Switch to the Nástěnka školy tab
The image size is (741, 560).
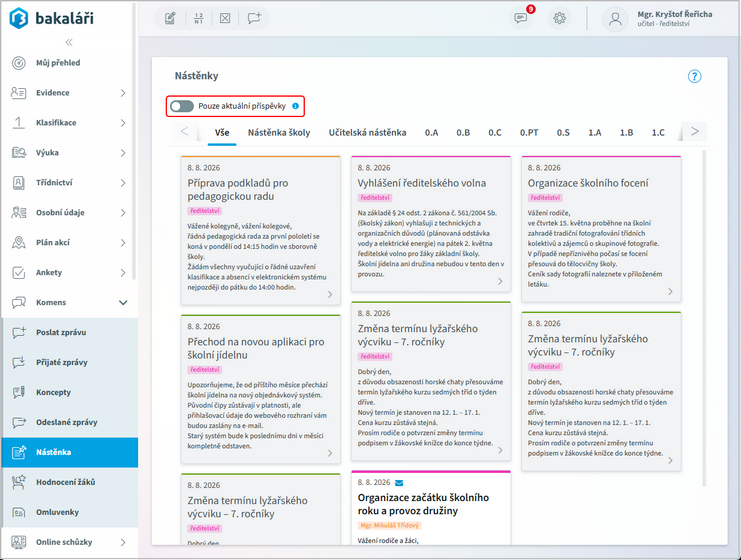click(x=279, y=132)
